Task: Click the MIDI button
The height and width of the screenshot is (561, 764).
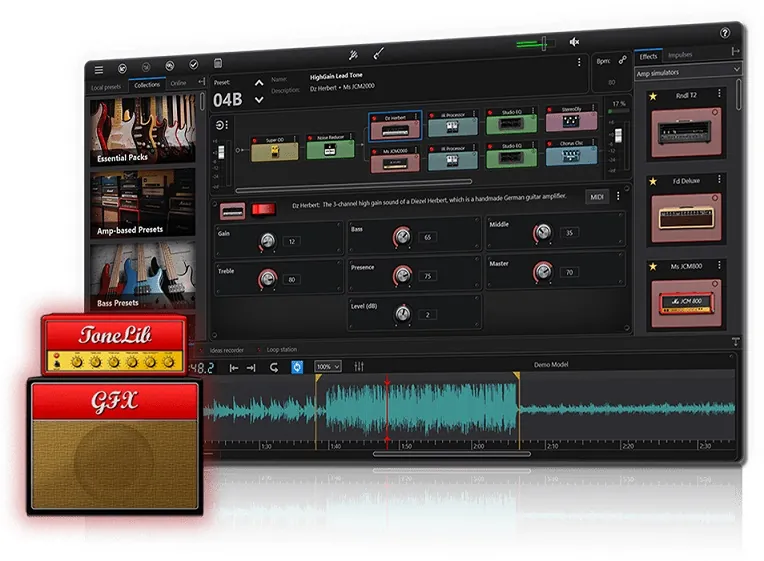Action: pos(597,197)
